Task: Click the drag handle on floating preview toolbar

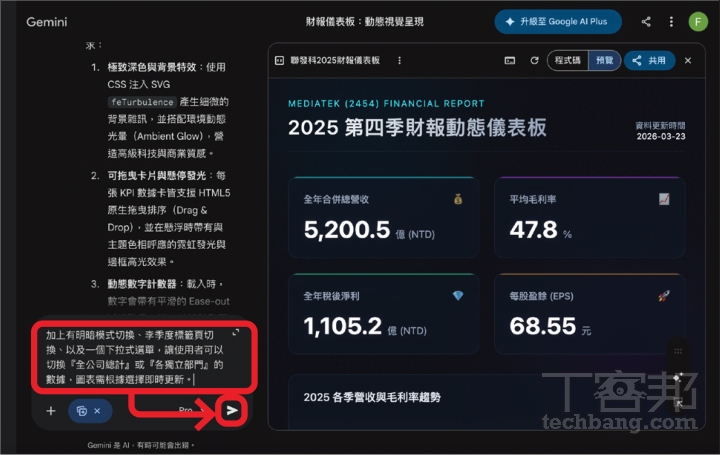Action: pyautogui.click(x=678, y=351)
